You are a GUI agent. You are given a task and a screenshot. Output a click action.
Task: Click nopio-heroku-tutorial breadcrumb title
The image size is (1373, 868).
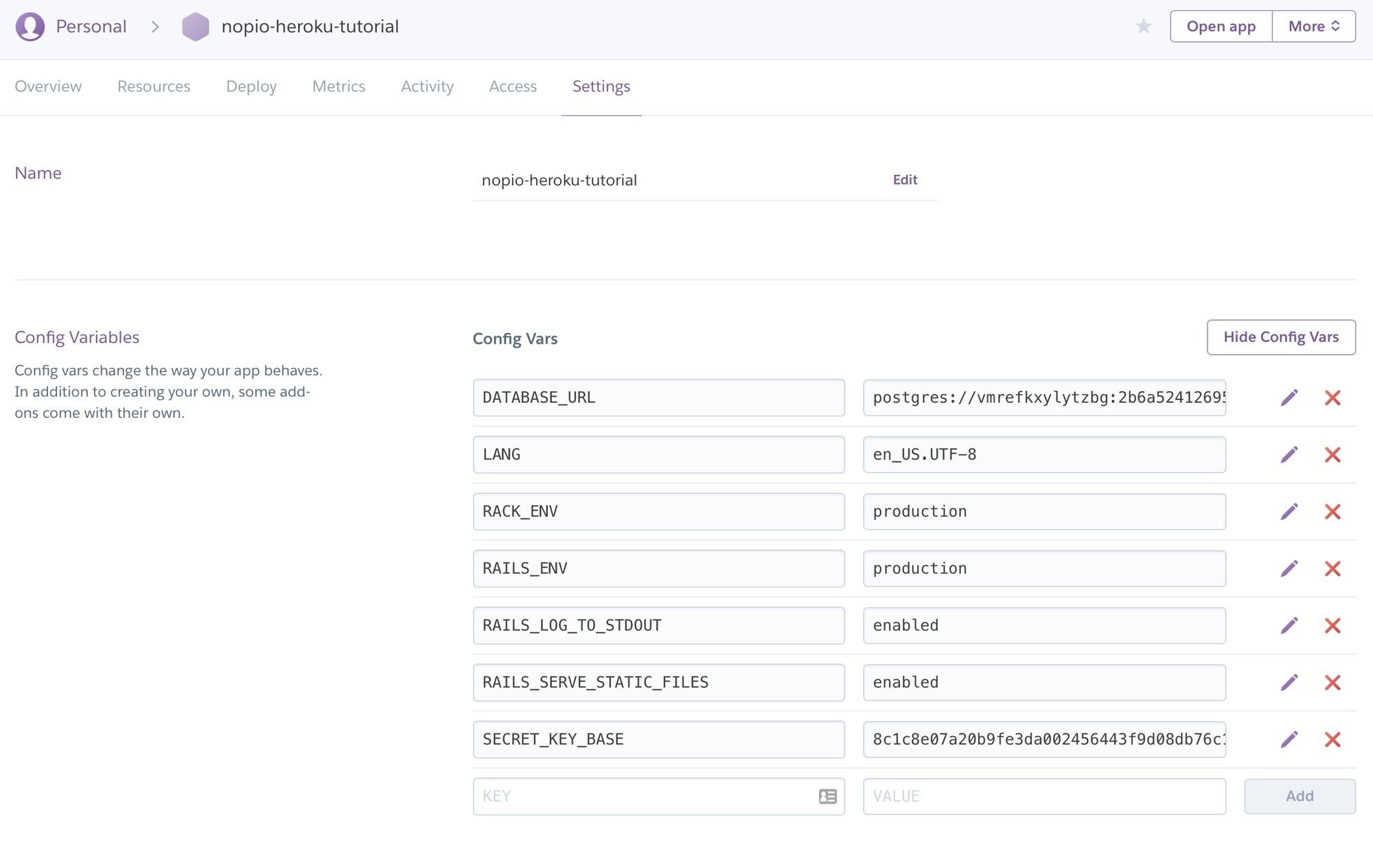tap(310, 27)
